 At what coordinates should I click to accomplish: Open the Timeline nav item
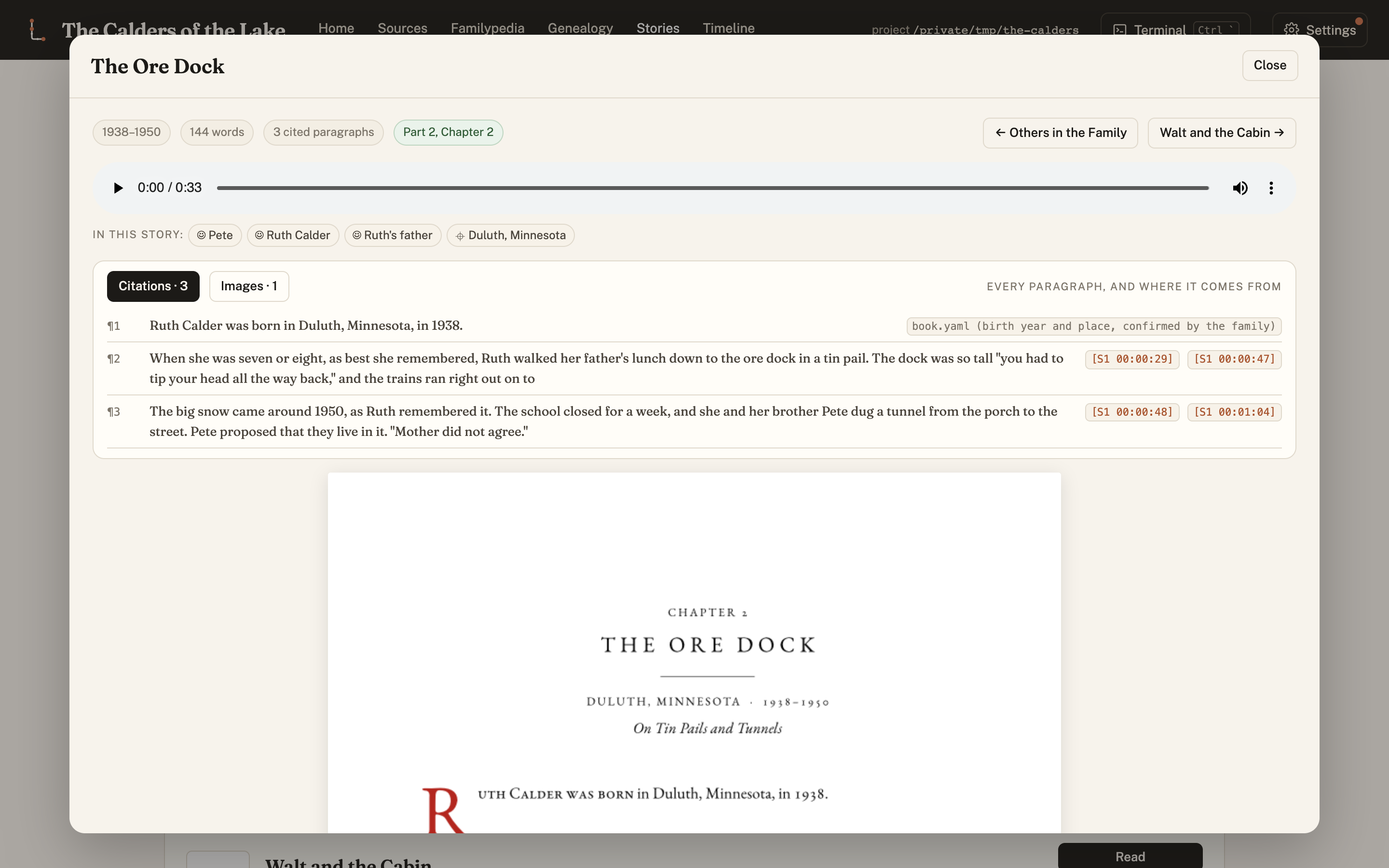[728, 28]
